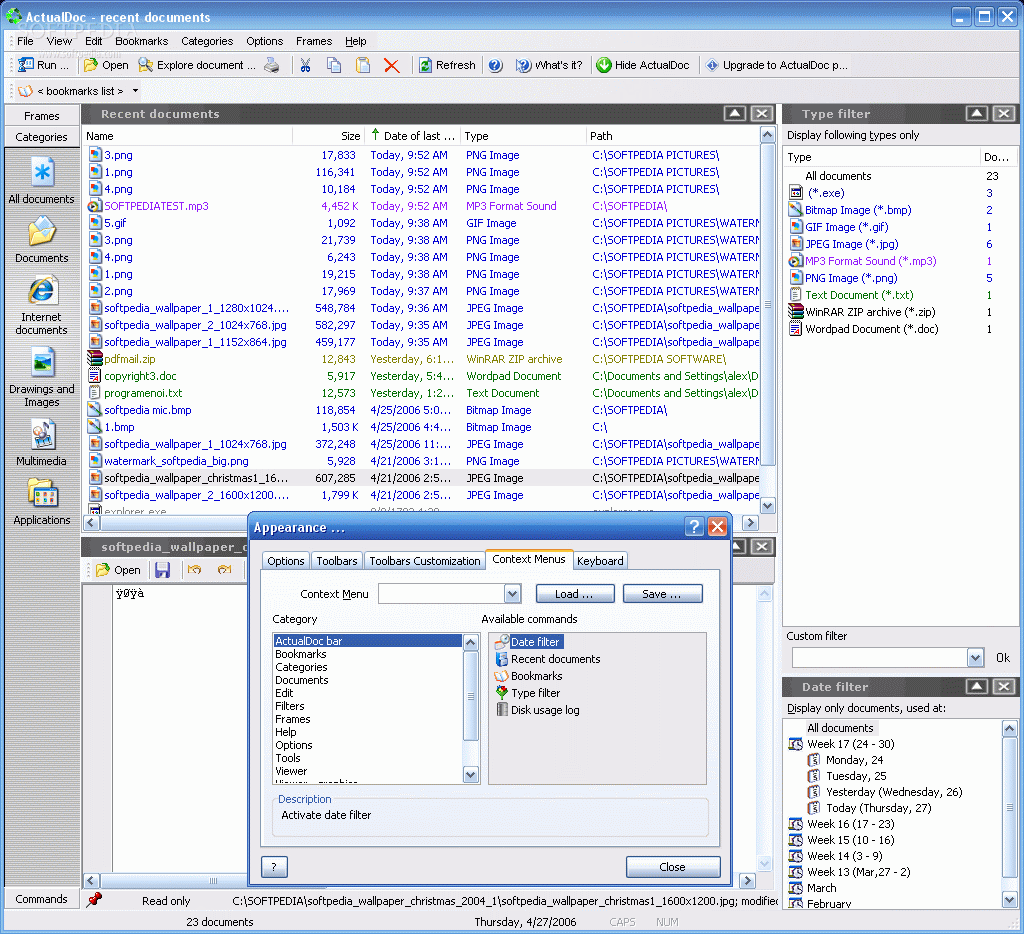This screenshot has height=934, width=1024.
Task: Click the Custom filter input field
Action: 879,658
